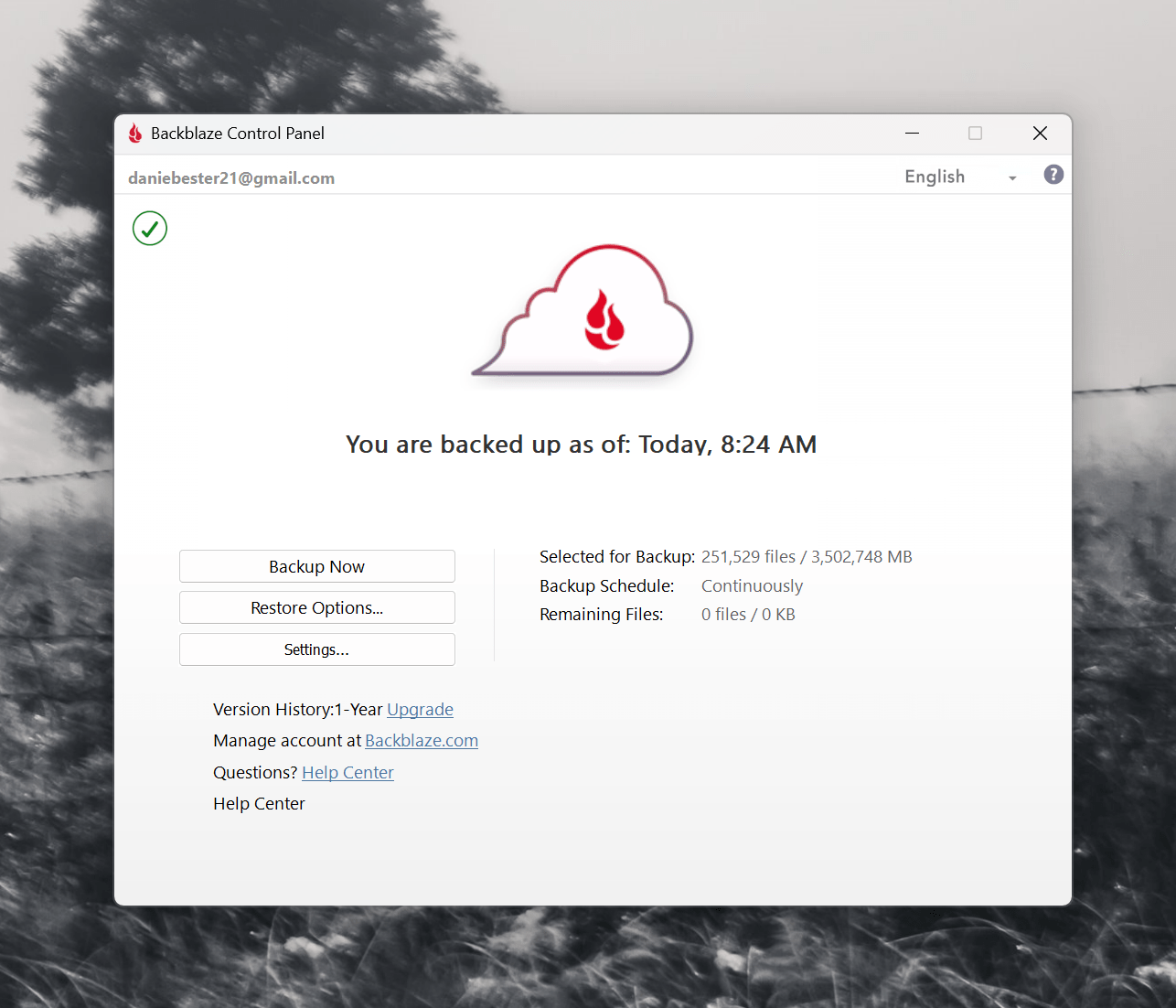The height and width of the screenshot is (1008, 1176).
Task: Click the Backblaze cloud logo
Action: [x=583, y=311]
